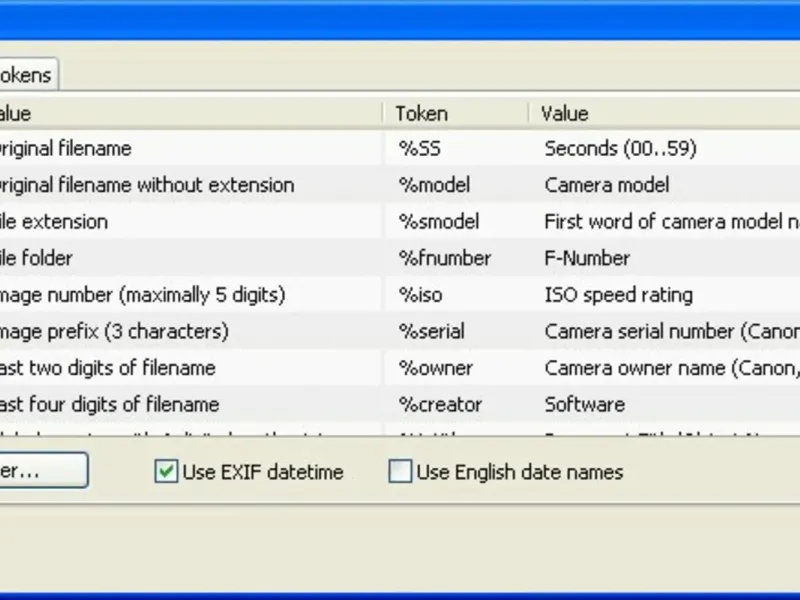Click the "ISO speed rating" value
The width and height of the screenshot is (800, 600).
(x=618, y=295)
